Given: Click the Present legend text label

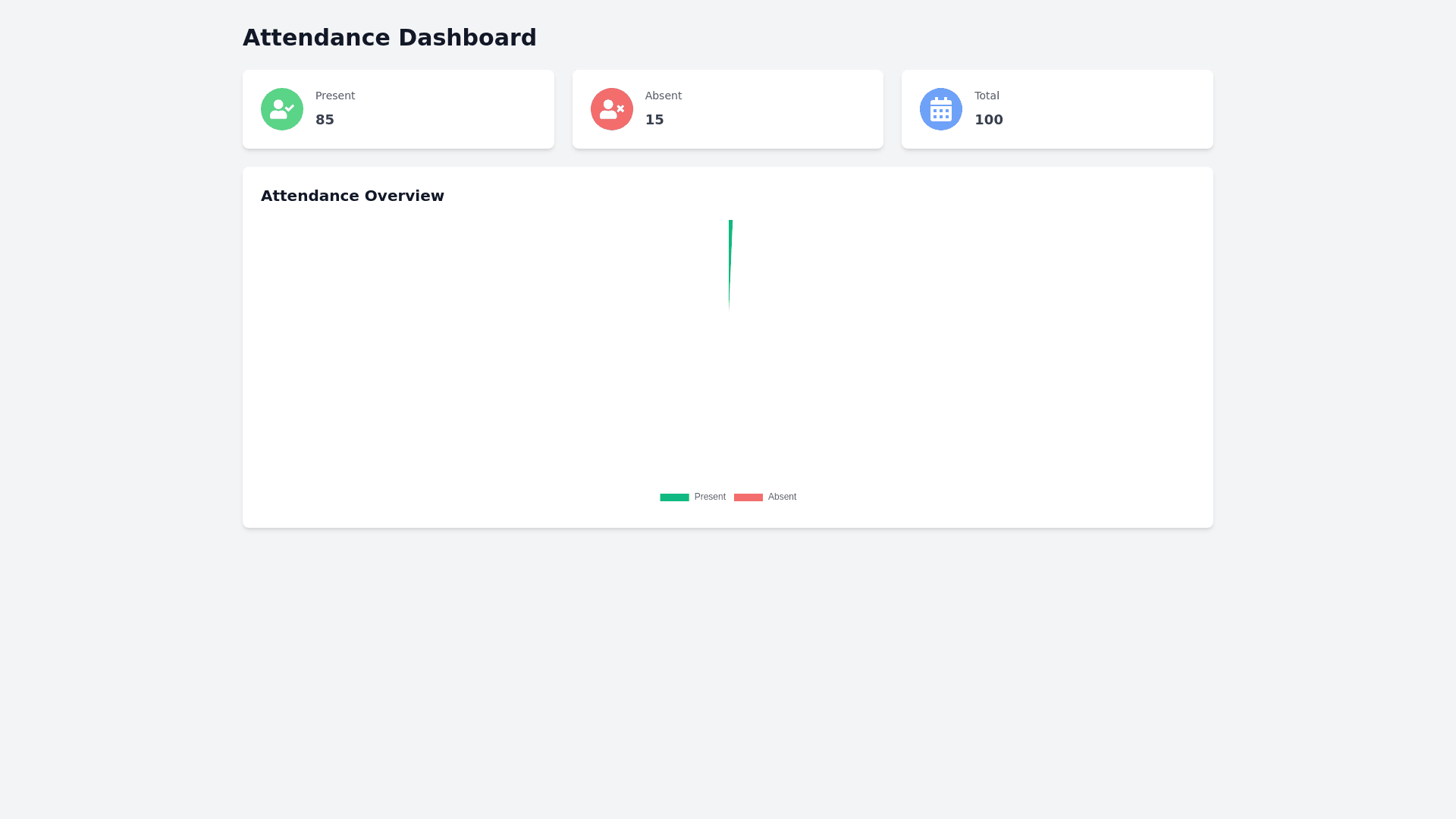Looking at the screenshot, I should coord(710,497).
